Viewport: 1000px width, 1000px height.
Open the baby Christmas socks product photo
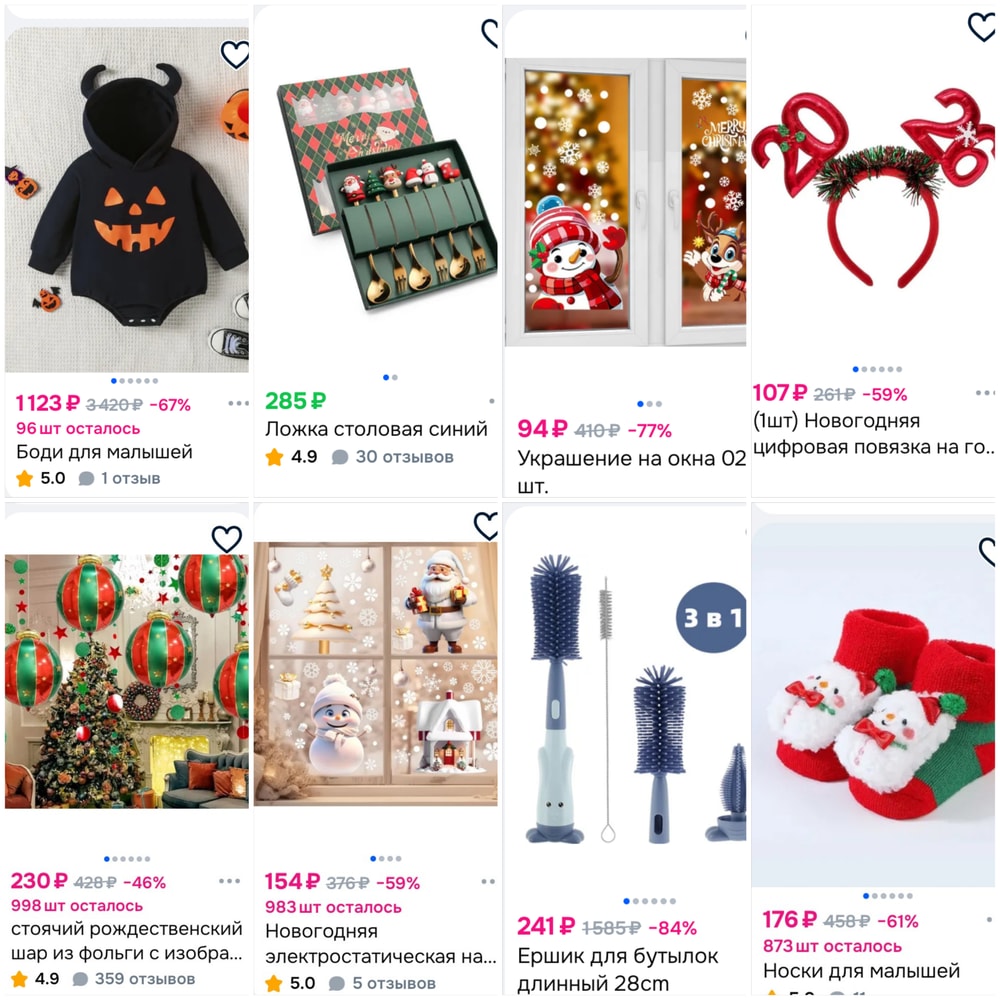[873, 705]
